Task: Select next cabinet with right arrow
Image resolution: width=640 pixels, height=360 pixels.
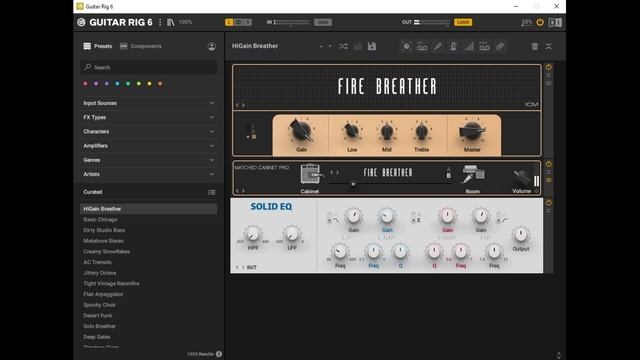Action: [x=338, y=173]
